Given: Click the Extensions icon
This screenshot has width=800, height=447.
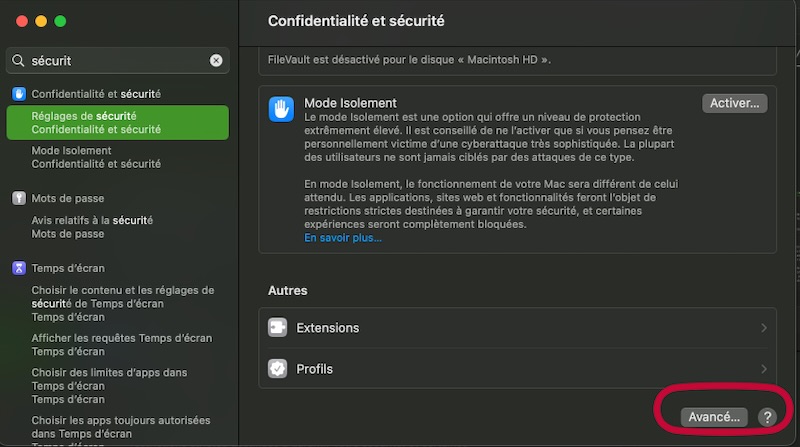Looking at the screenshot, I should [x=278, y=328].
